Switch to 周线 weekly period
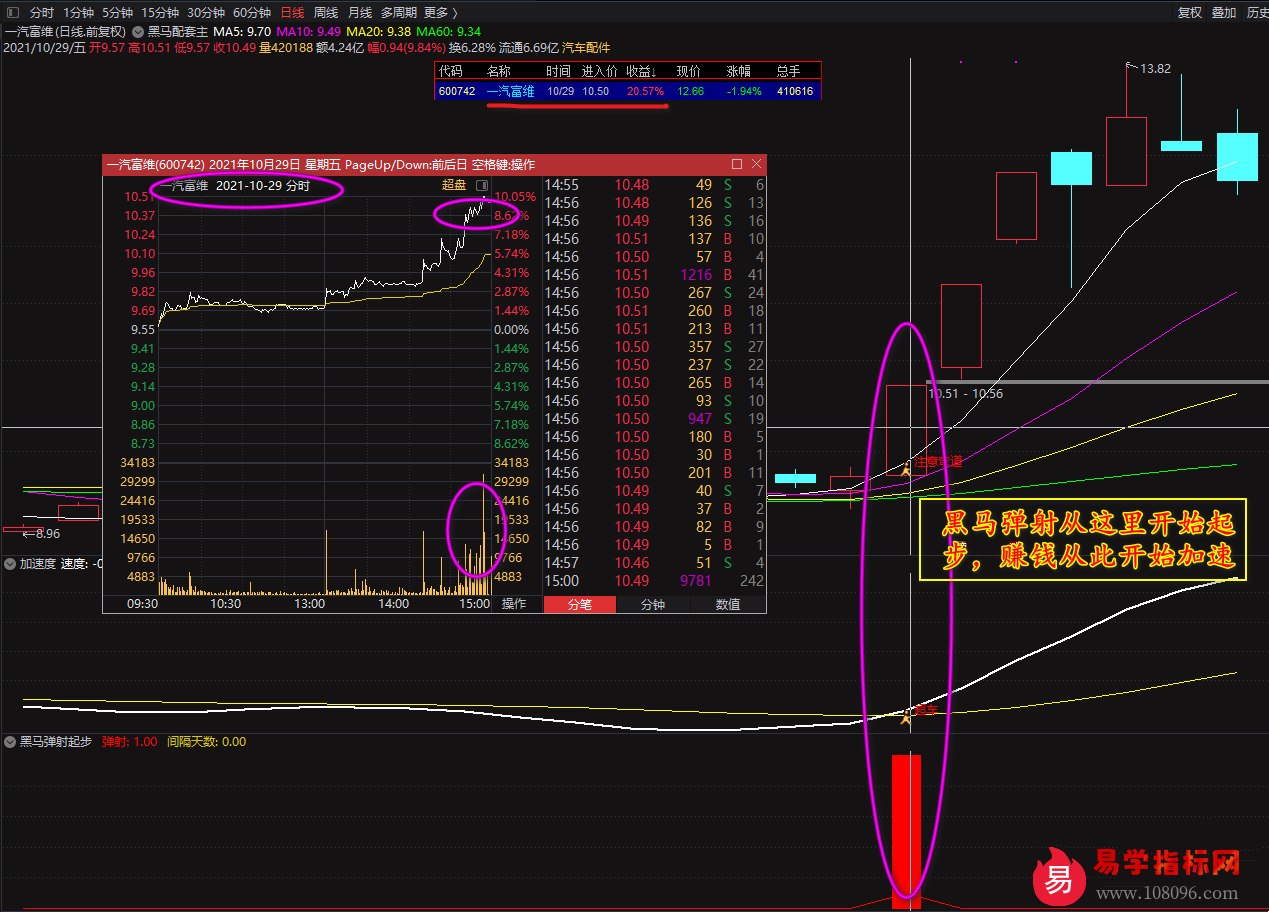 326,13
